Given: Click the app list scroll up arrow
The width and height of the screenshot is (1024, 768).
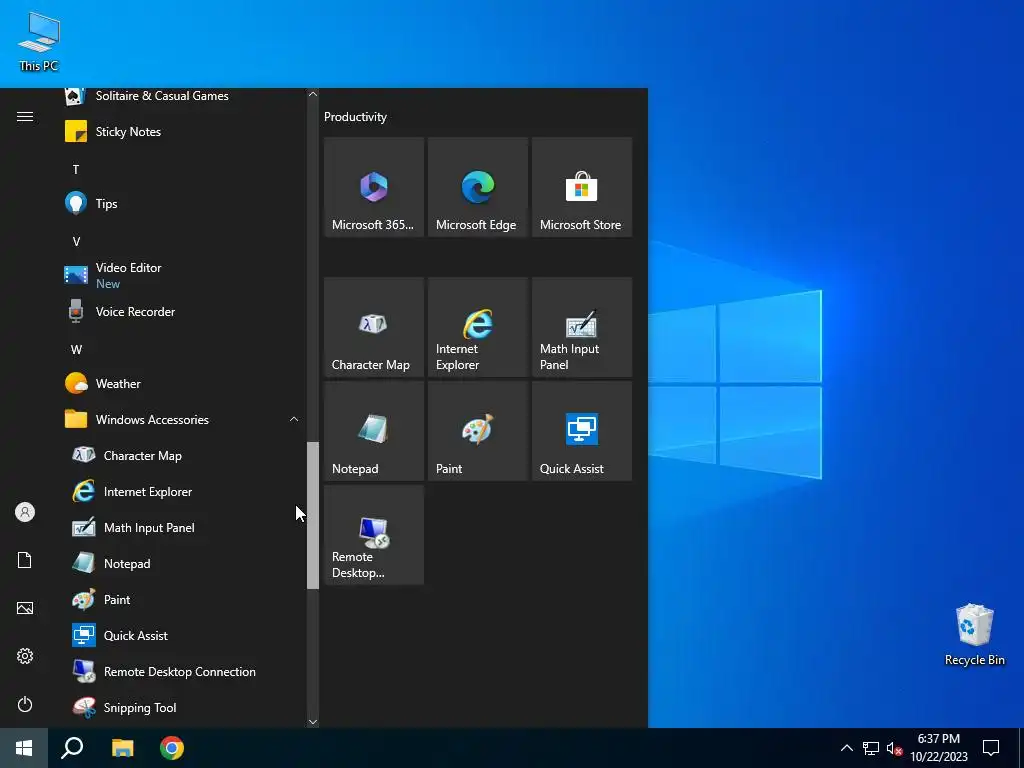Looking at the screenshot, I should pos(313,95).
